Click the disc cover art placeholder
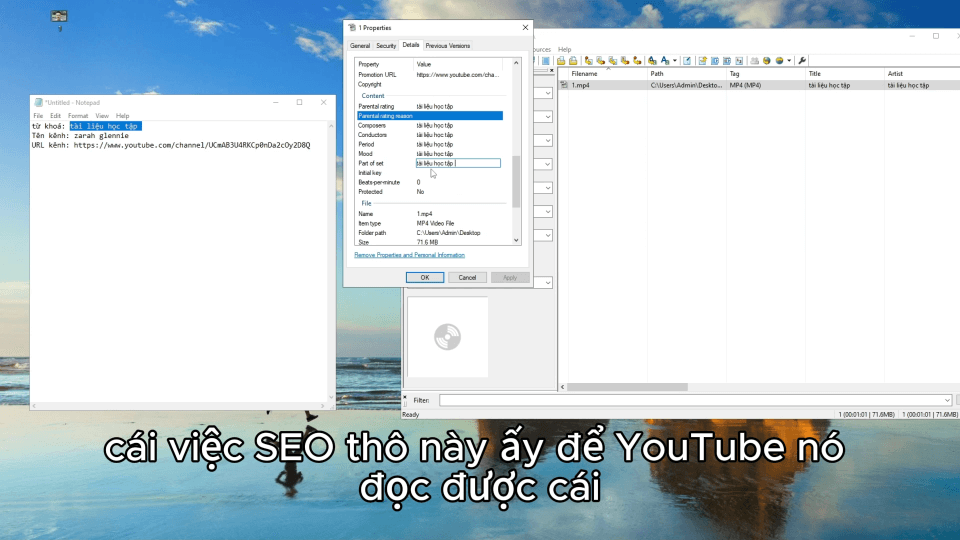Image resolution: width=960 pixels, height=540 pixels. coord(447,338)
